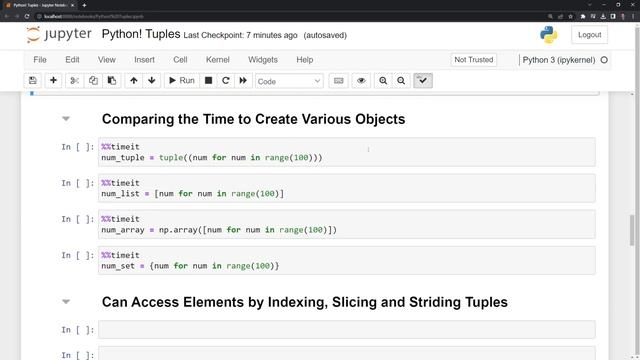
Task: Open the View menu
Action: point(107,60)
